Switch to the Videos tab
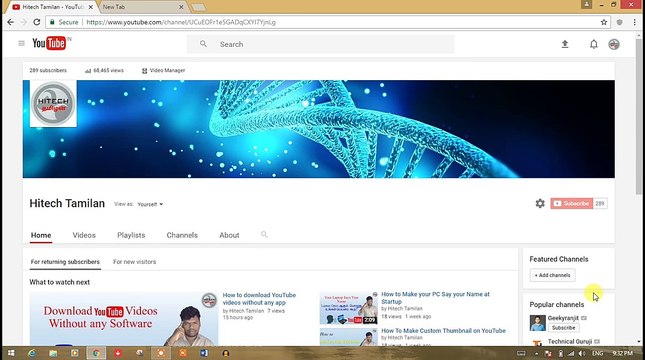Screen dimensions: 645x360 point(84,235)
